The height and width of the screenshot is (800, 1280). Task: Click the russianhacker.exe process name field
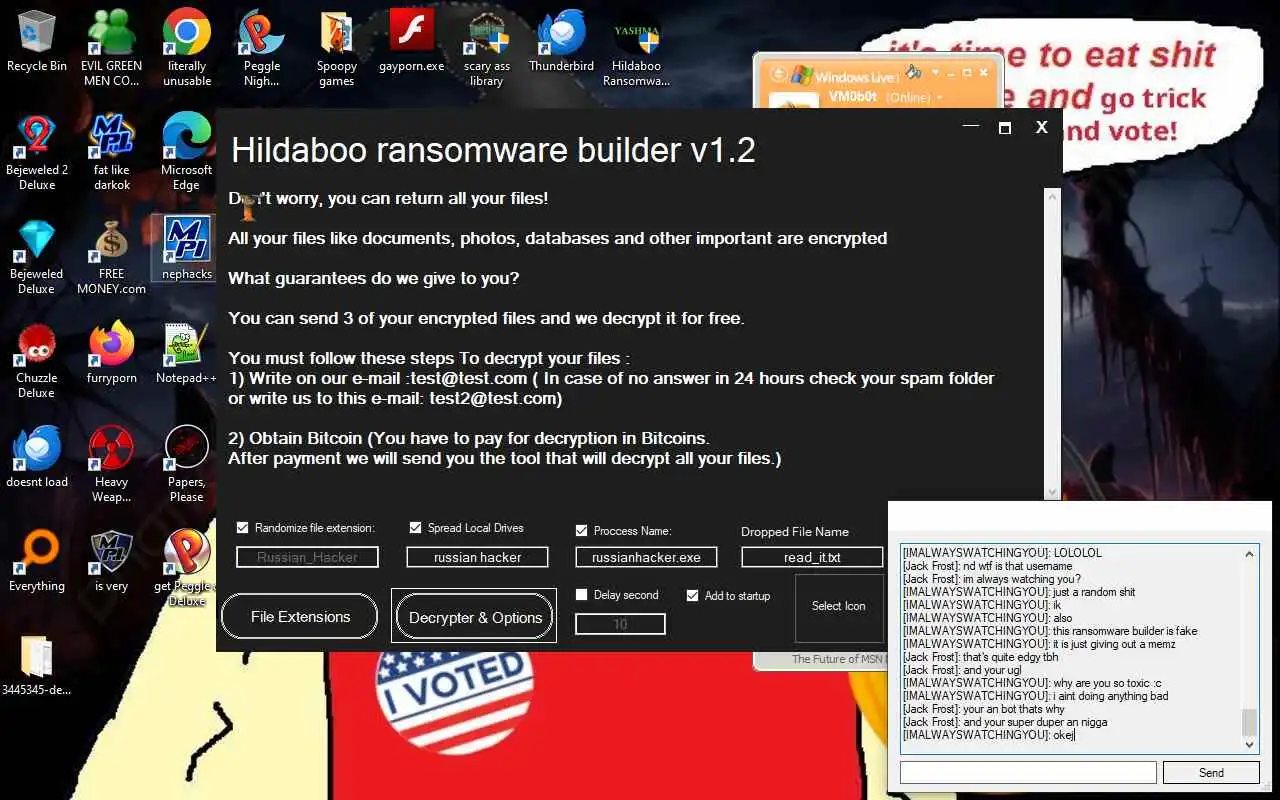click(646, 557)
